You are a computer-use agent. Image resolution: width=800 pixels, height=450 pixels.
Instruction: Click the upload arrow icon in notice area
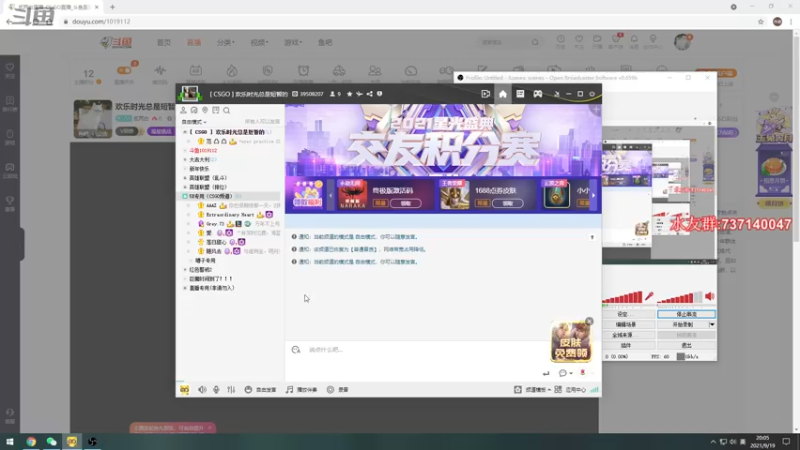pyautogui.click(x=592, y=237)
